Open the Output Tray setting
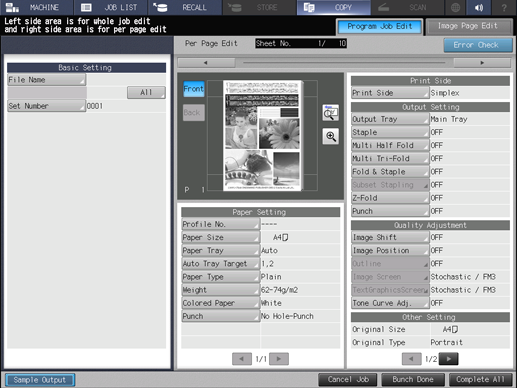The height and width of the screenshot is (388, 517). pyautogui.click(x=390, y=119)
